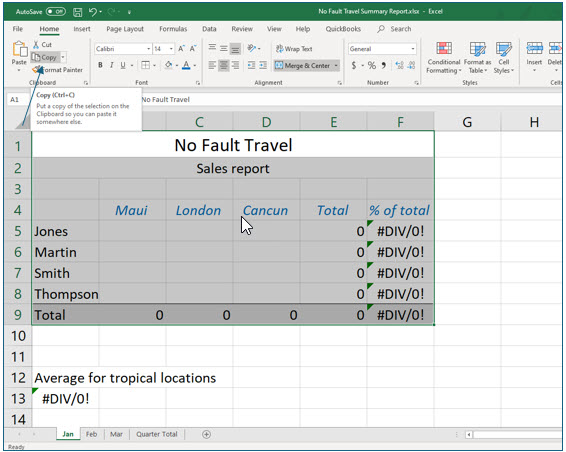Toggle Italic formatting
The width and height of the screenshot is (566, 452).
click(x=112, y=65)
